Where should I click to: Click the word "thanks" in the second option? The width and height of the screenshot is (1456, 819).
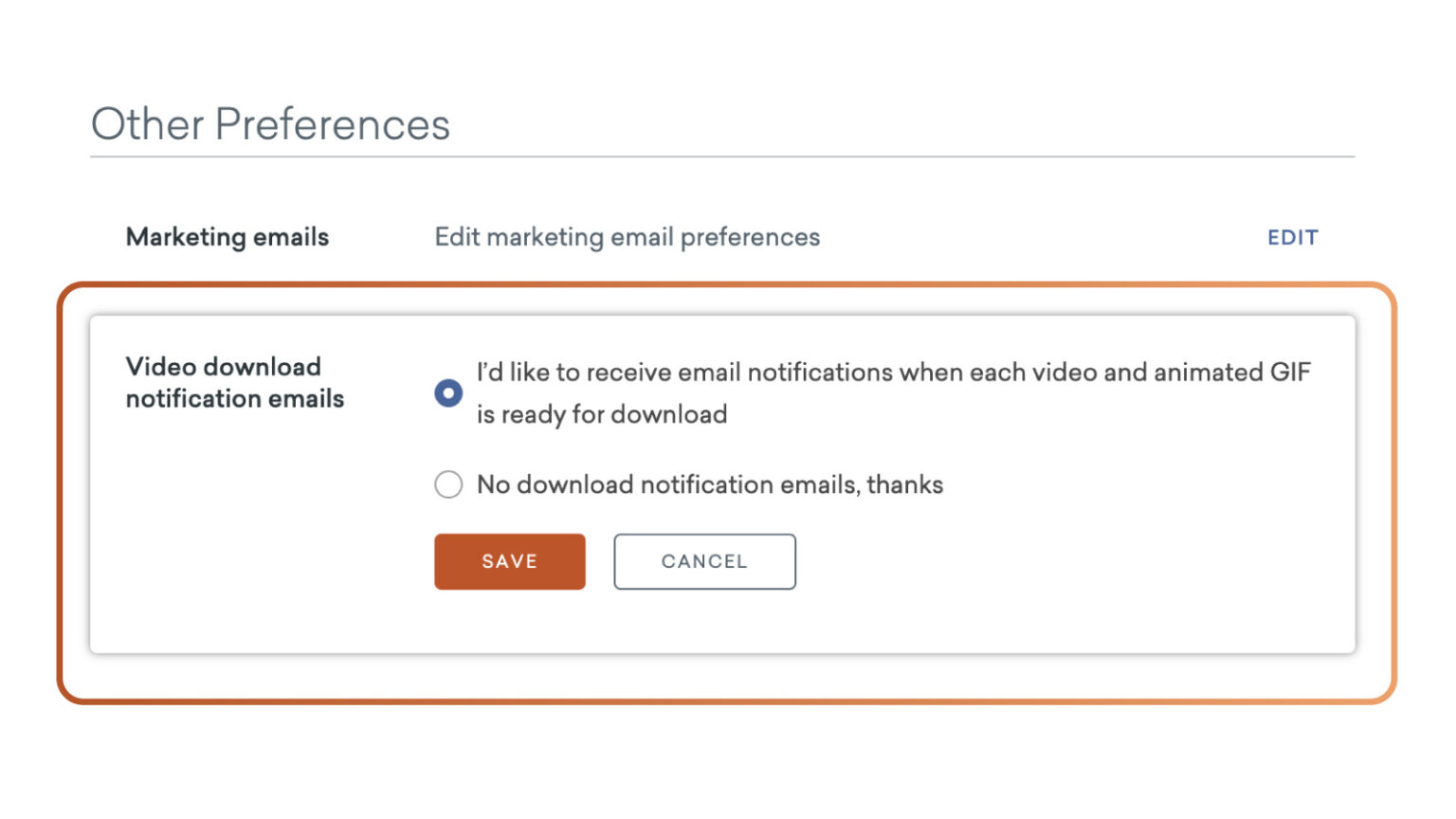905,484
